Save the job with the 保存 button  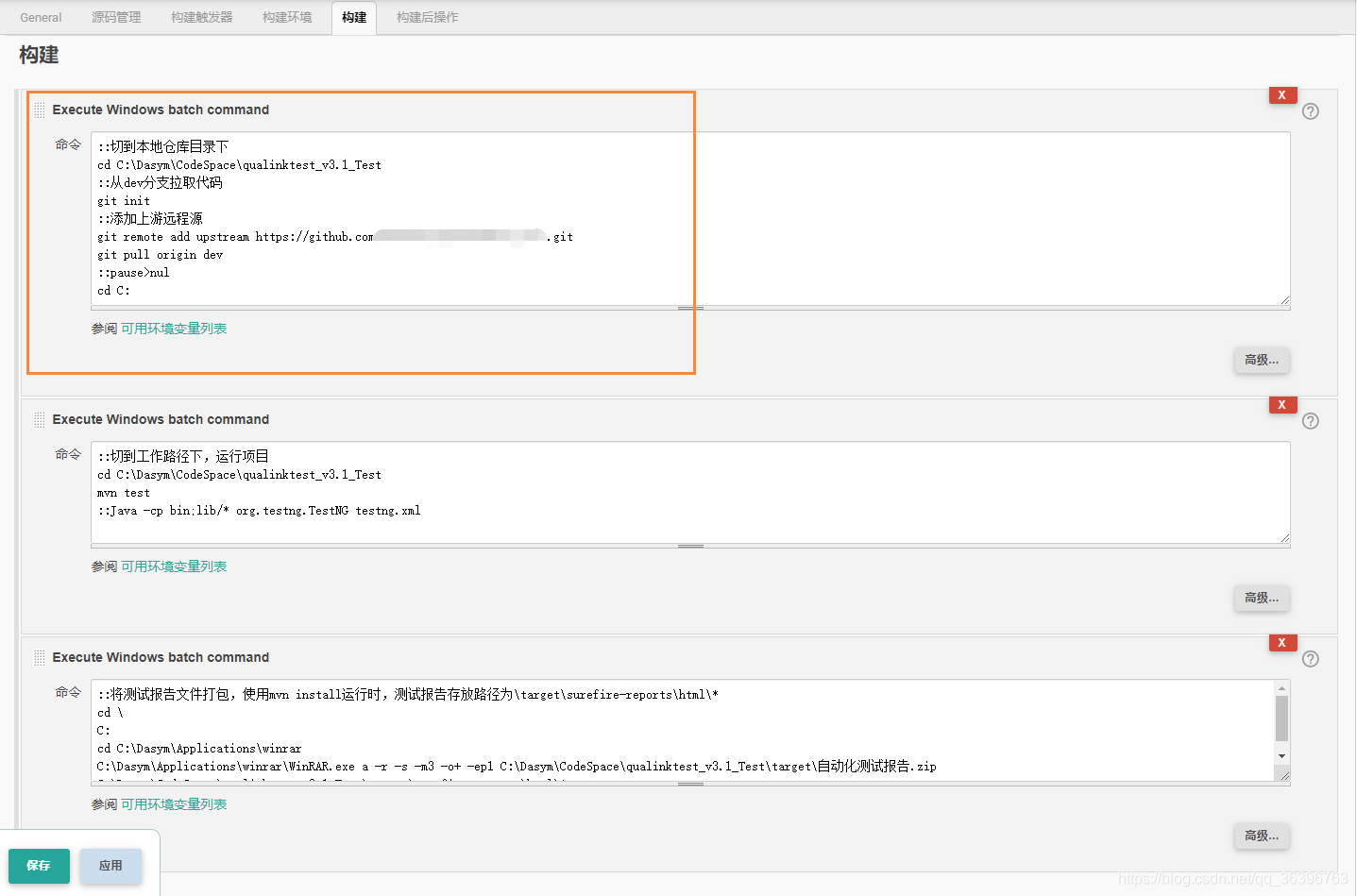(39, 866)
